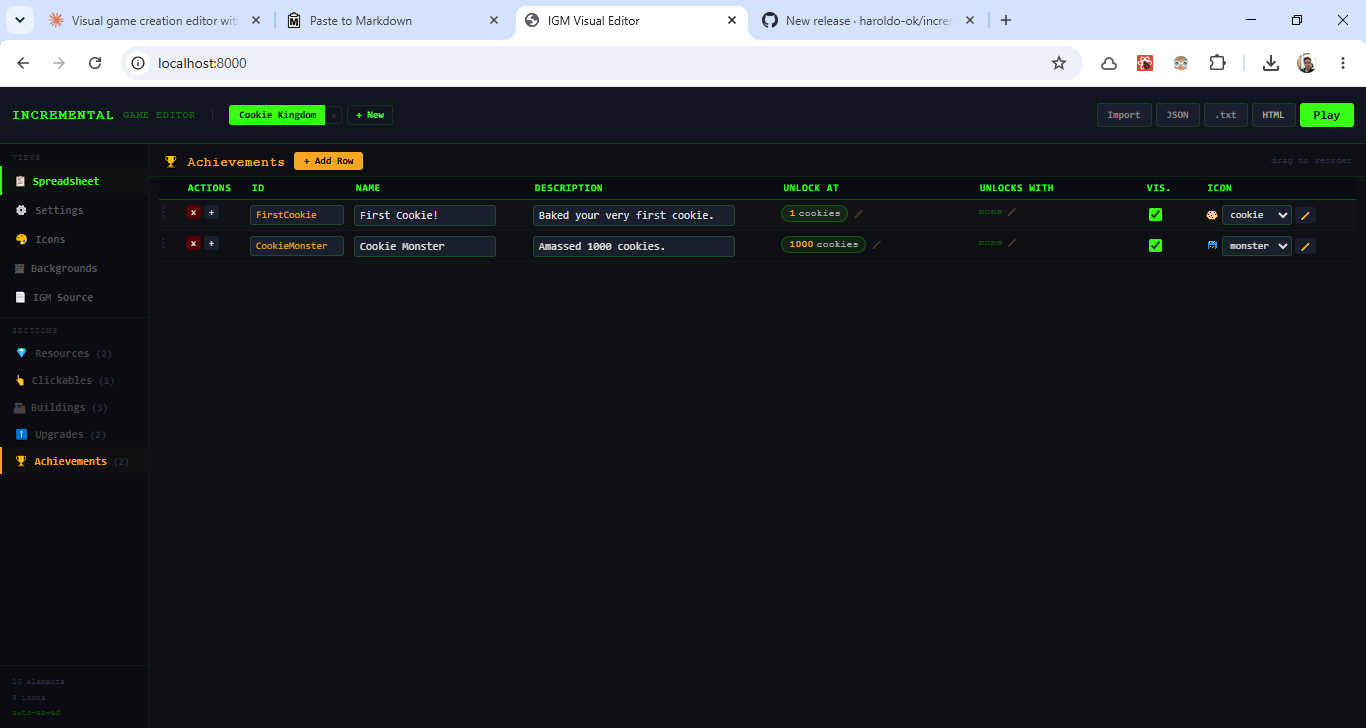Viewport: 1366px width, 728px height.
Task: Click the '1 cookies' unlock pill
Action: point(814,213)
